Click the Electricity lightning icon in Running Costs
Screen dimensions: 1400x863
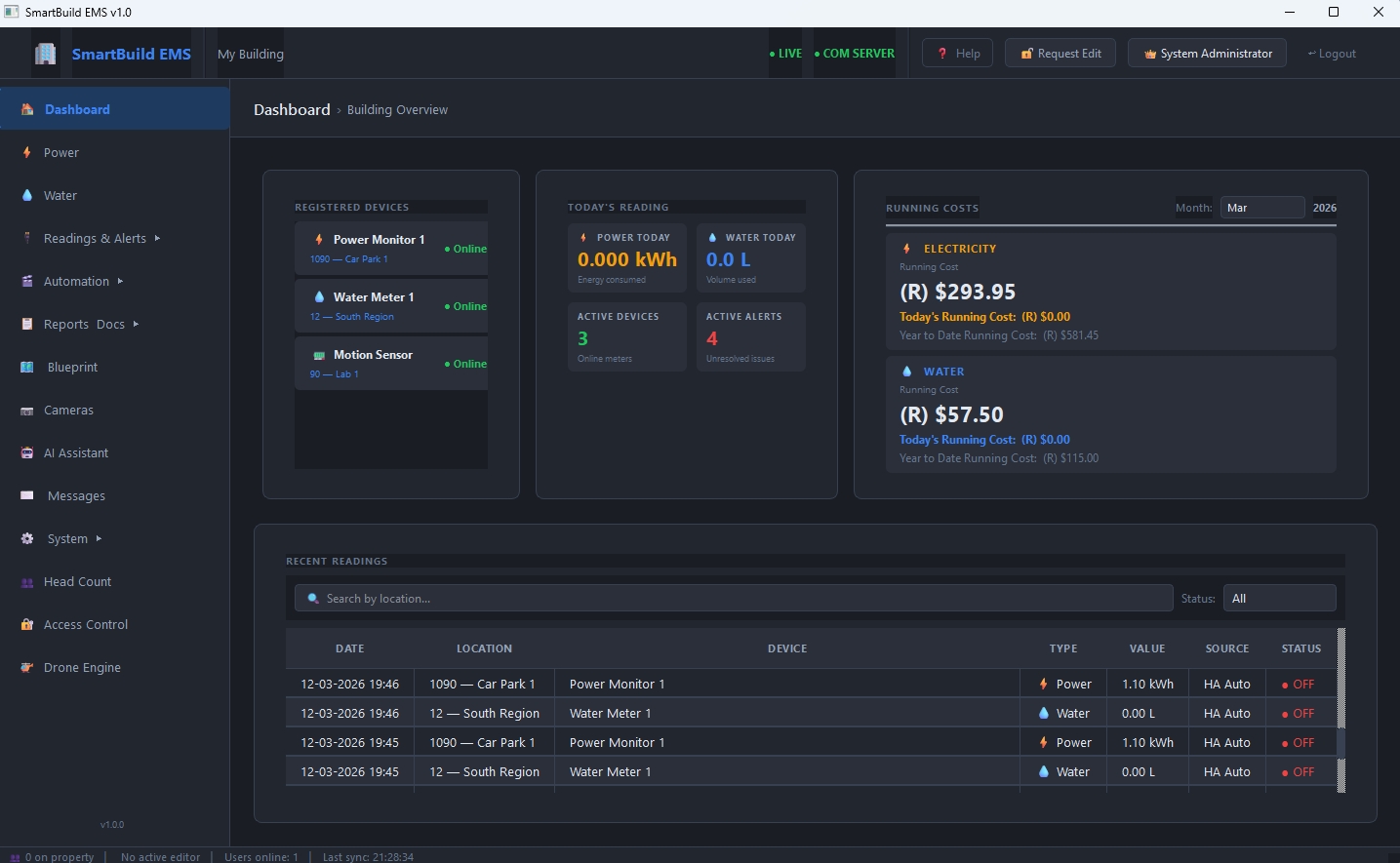coord(906,249)
